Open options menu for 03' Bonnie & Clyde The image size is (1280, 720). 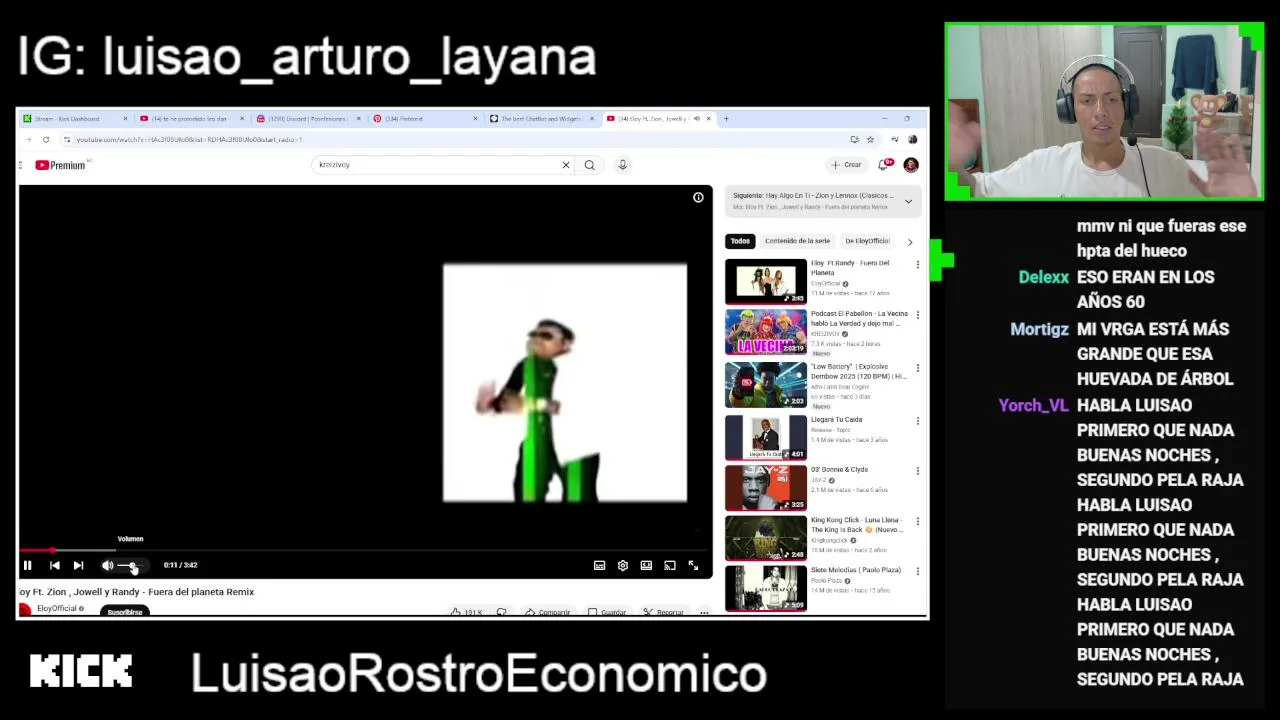pyautogui.click(x=917, y=471)
